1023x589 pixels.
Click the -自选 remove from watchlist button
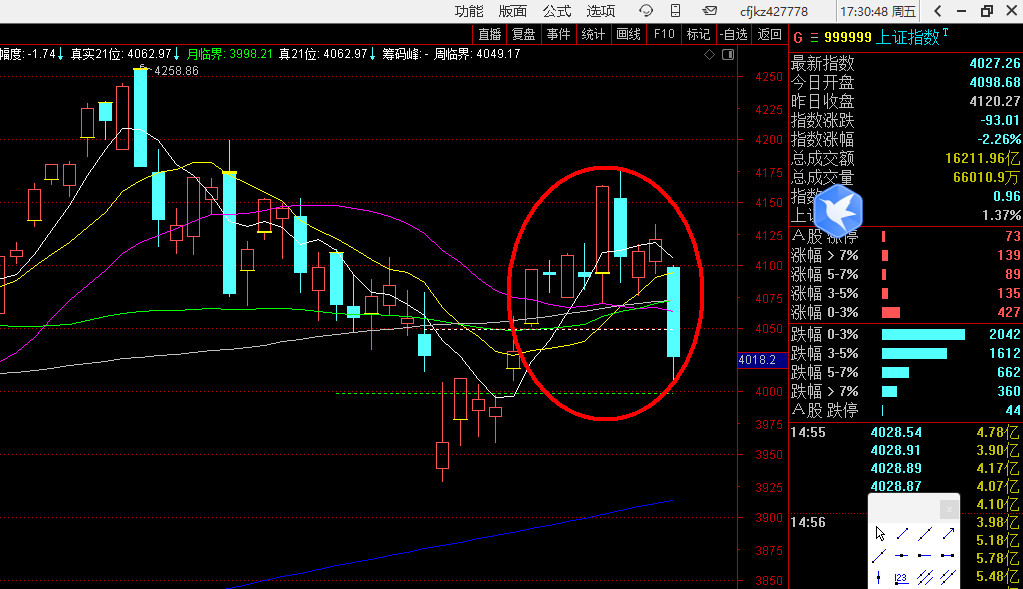pos(733,34)
